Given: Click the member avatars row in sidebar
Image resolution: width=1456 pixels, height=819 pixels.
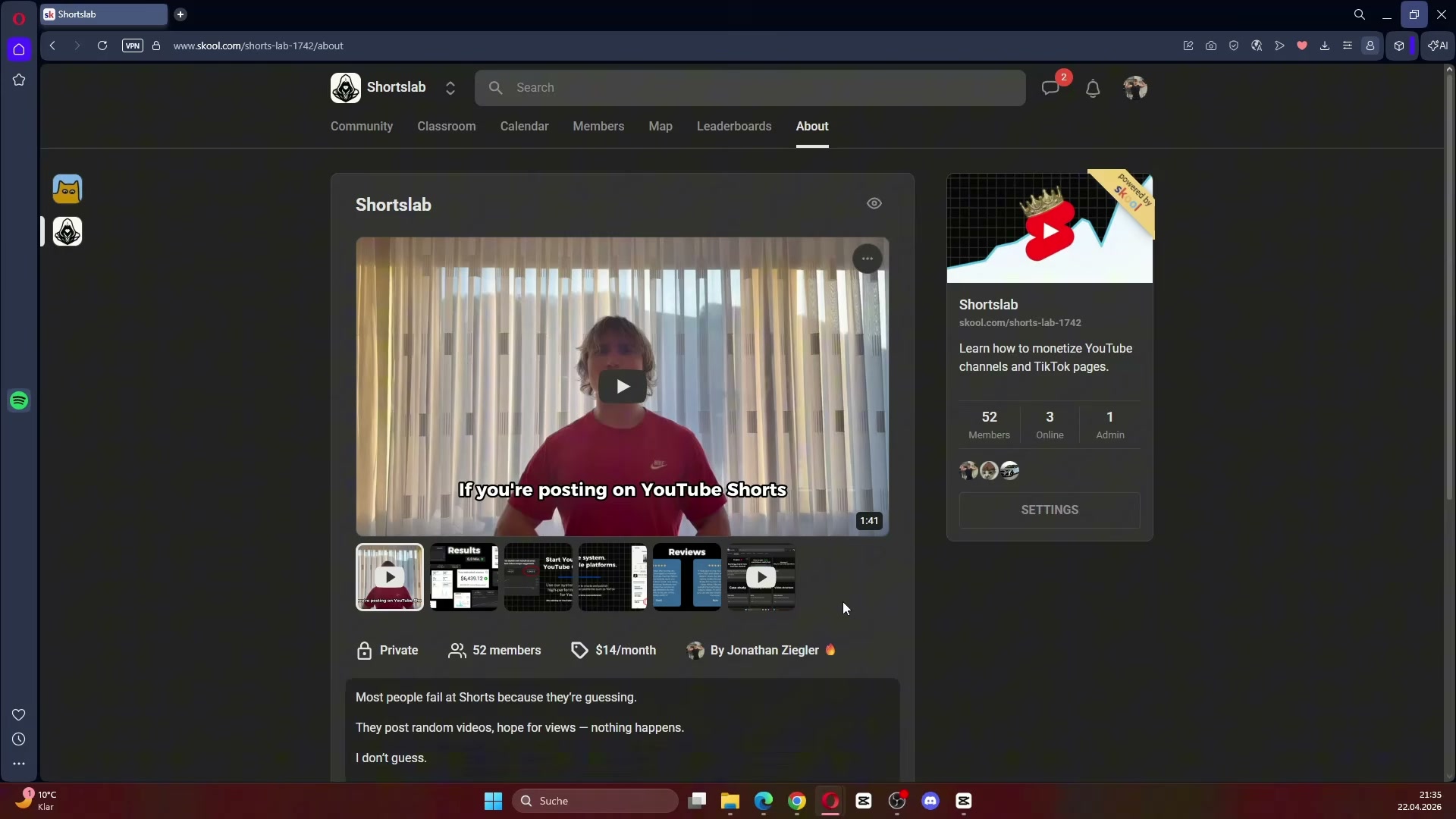Looking at the screenshot, I should 990,471.
